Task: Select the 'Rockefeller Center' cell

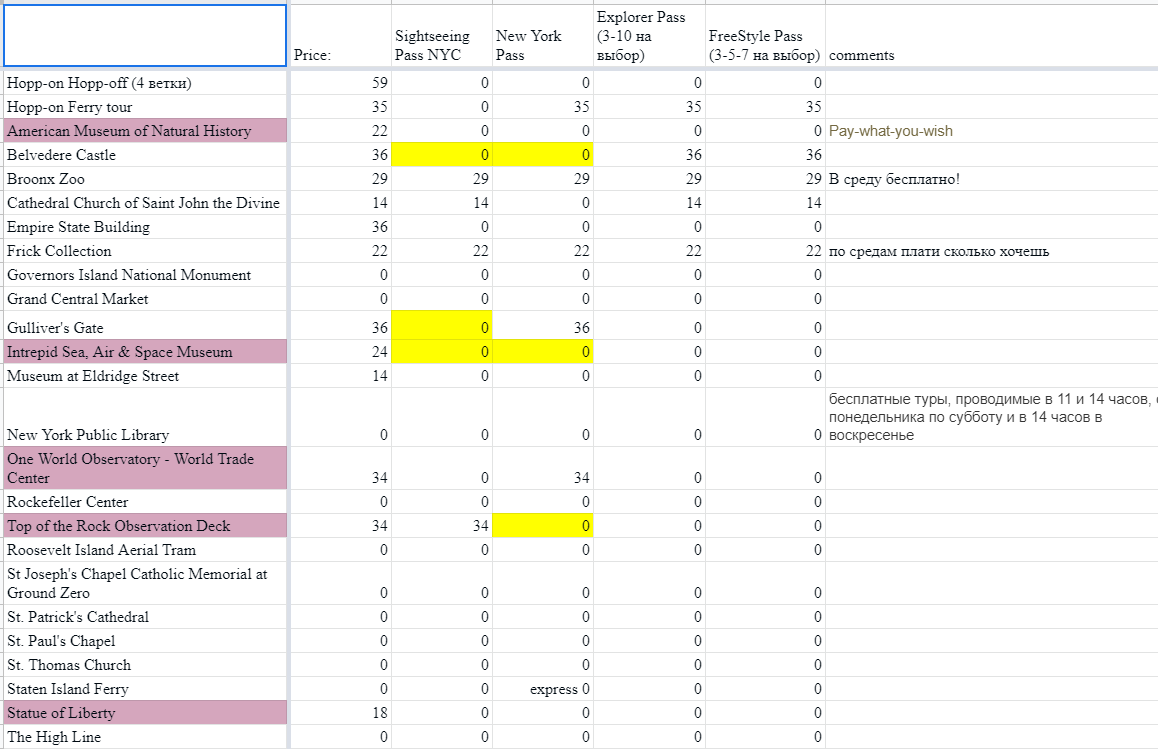Action: click(145, 502)
